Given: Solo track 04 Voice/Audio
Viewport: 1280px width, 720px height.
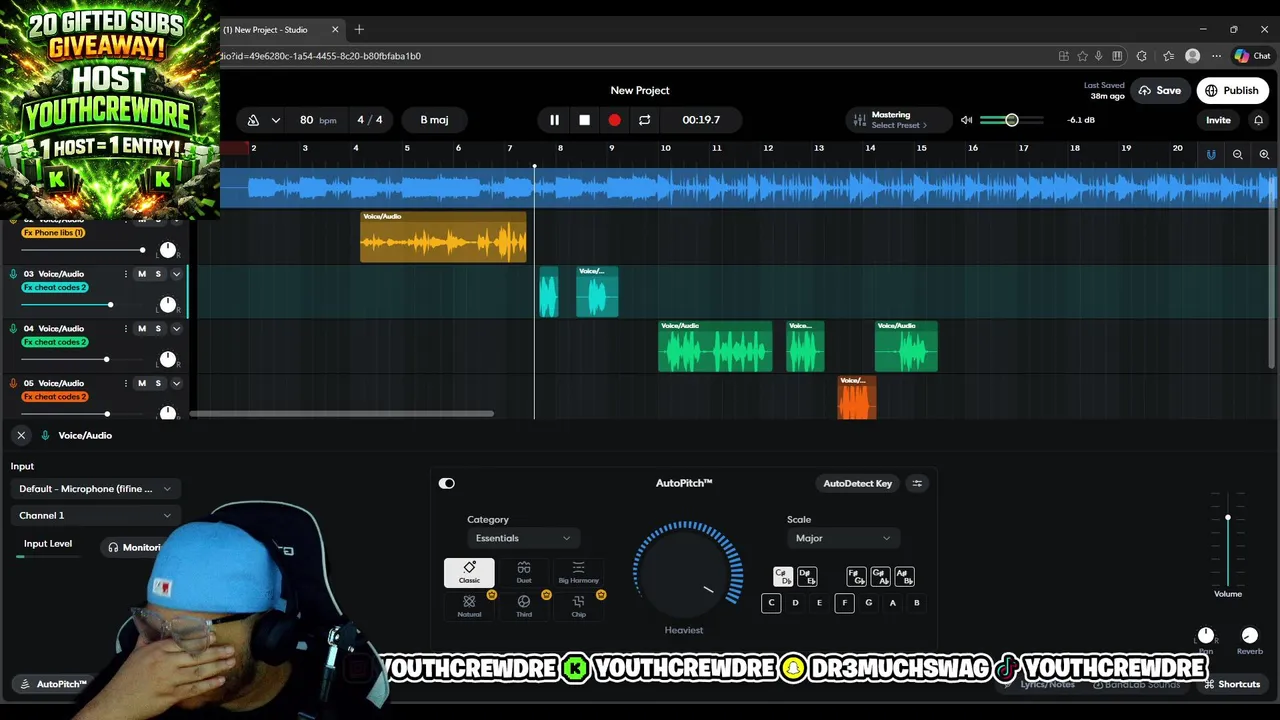Looking at the screenshot, I should click(158, 329).
